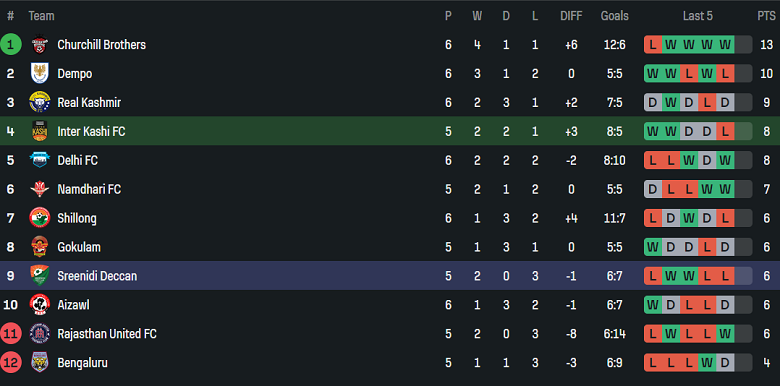Open the Churchill Brothers team link

[x=101, y=45]
